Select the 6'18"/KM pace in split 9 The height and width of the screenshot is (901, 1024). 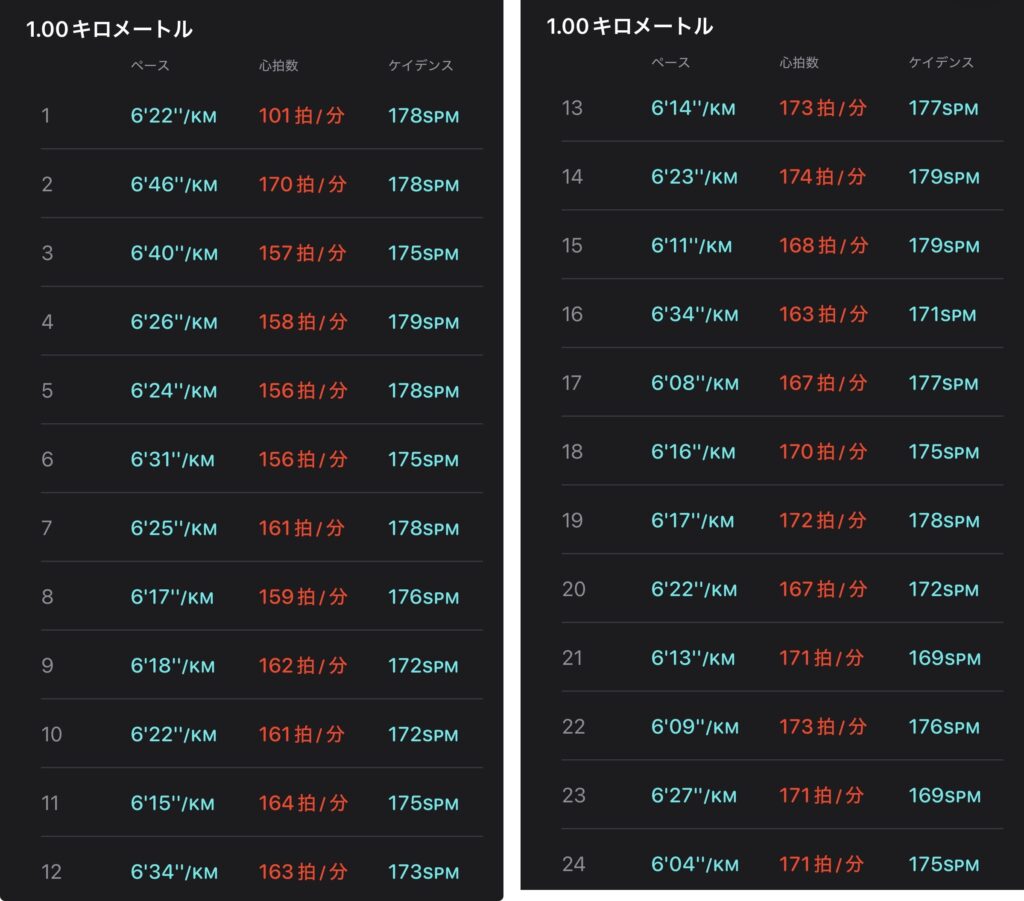click(x=172, y=665)
